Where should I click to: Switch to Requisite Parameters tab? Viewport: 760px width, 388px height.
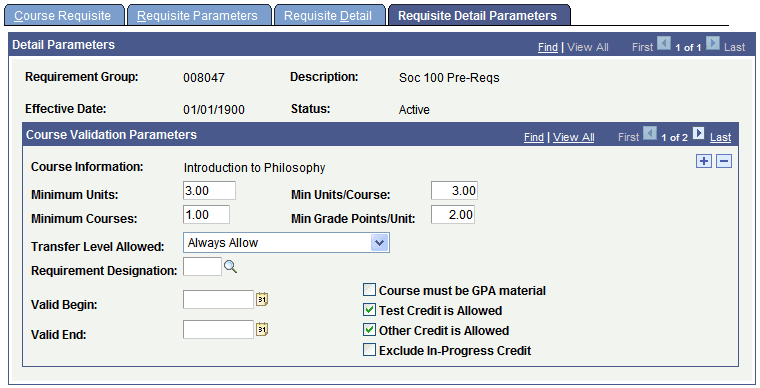[198, 16]
